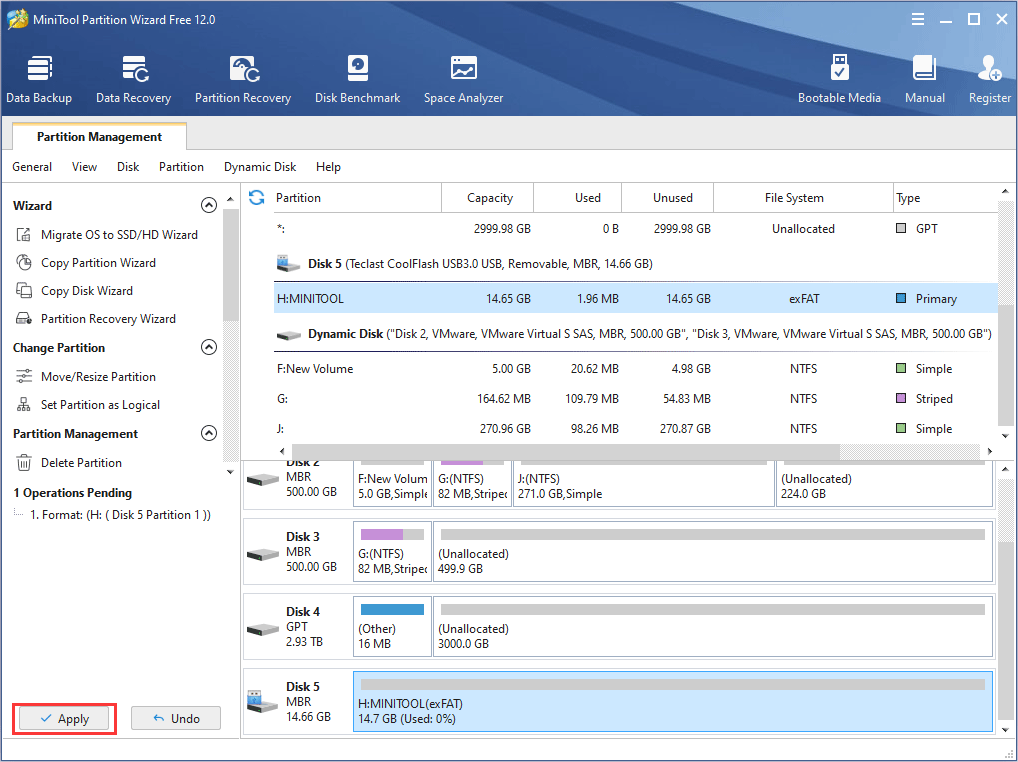Viewport: 1018px width, 762px height.
Task: Click the MiniTool app logo icon
Action: [x=18, y=19]
